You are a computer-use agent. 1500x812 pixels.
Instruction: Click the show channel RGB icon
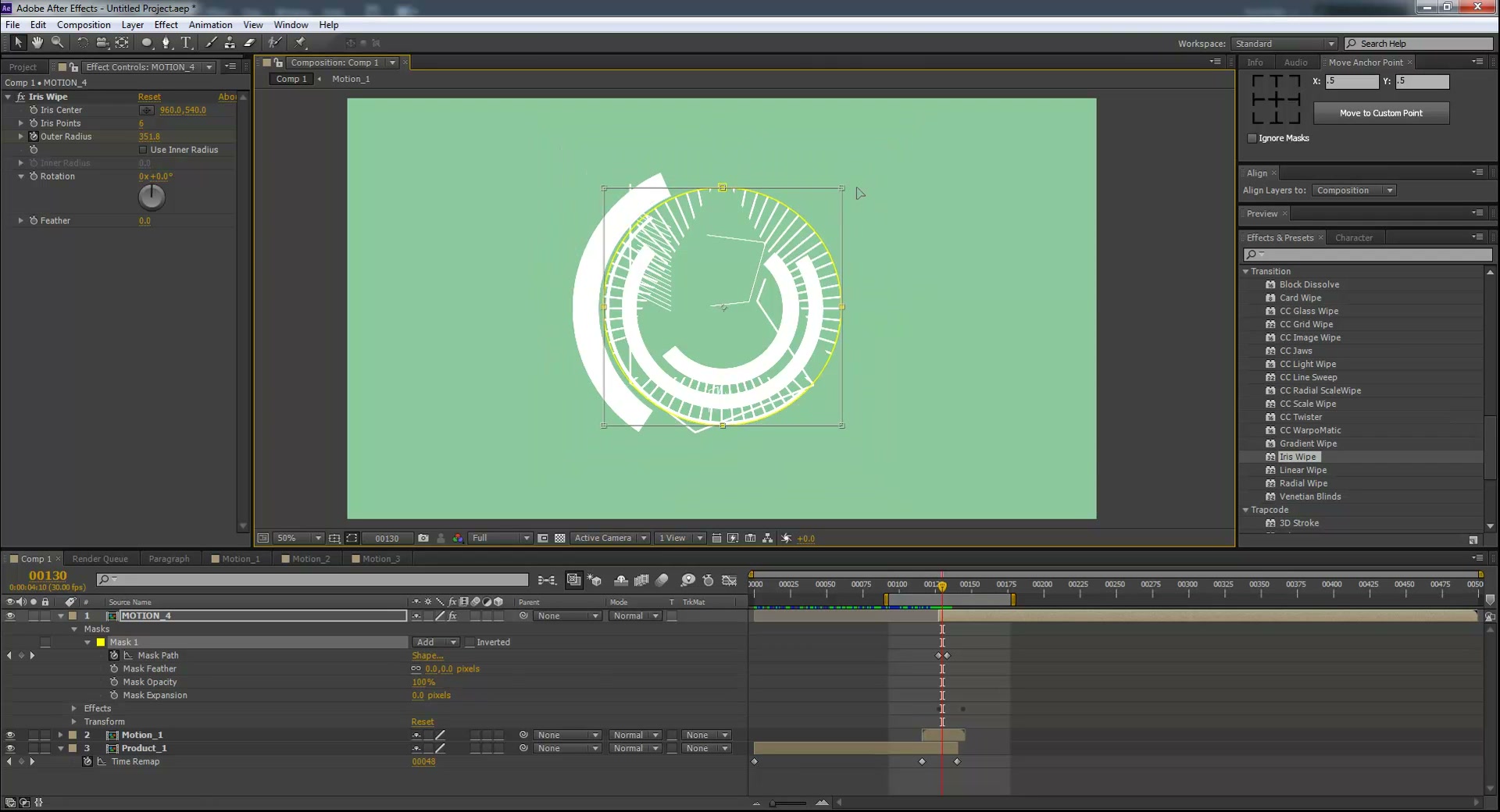[x=458, y=538]
